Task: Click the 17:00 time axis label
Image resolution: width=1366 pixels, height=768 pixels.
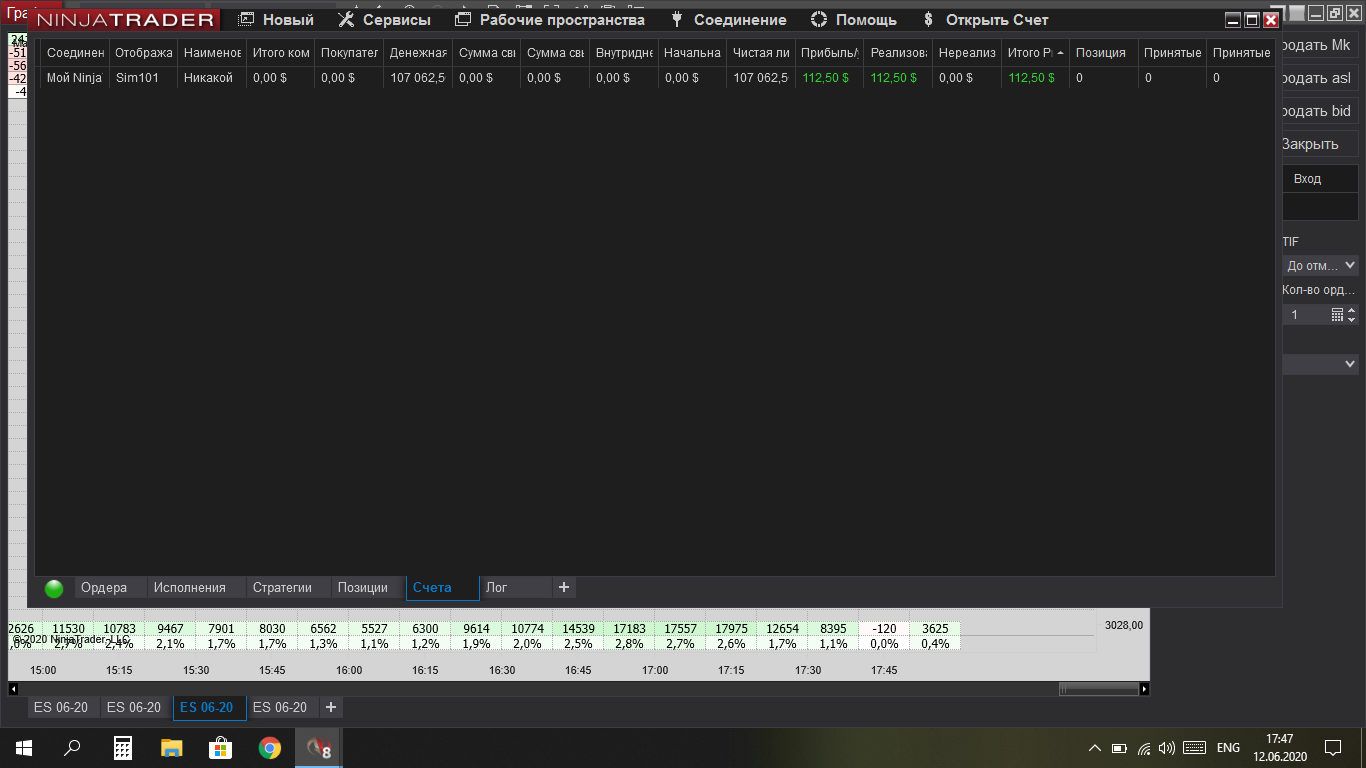Action: [655, 670]
